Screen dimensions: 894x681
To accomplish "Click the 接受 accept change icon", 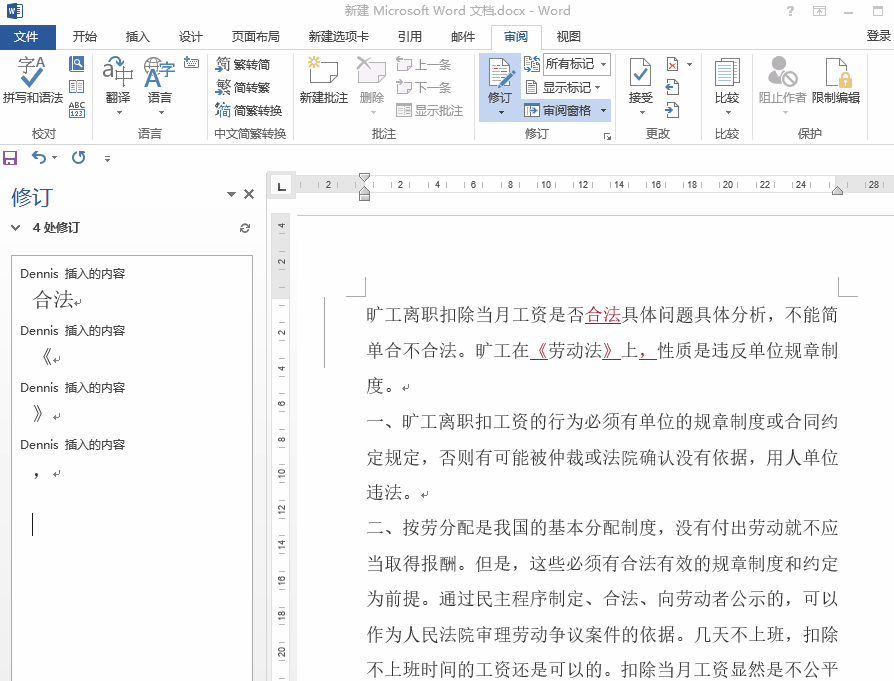I will point(640,80).
